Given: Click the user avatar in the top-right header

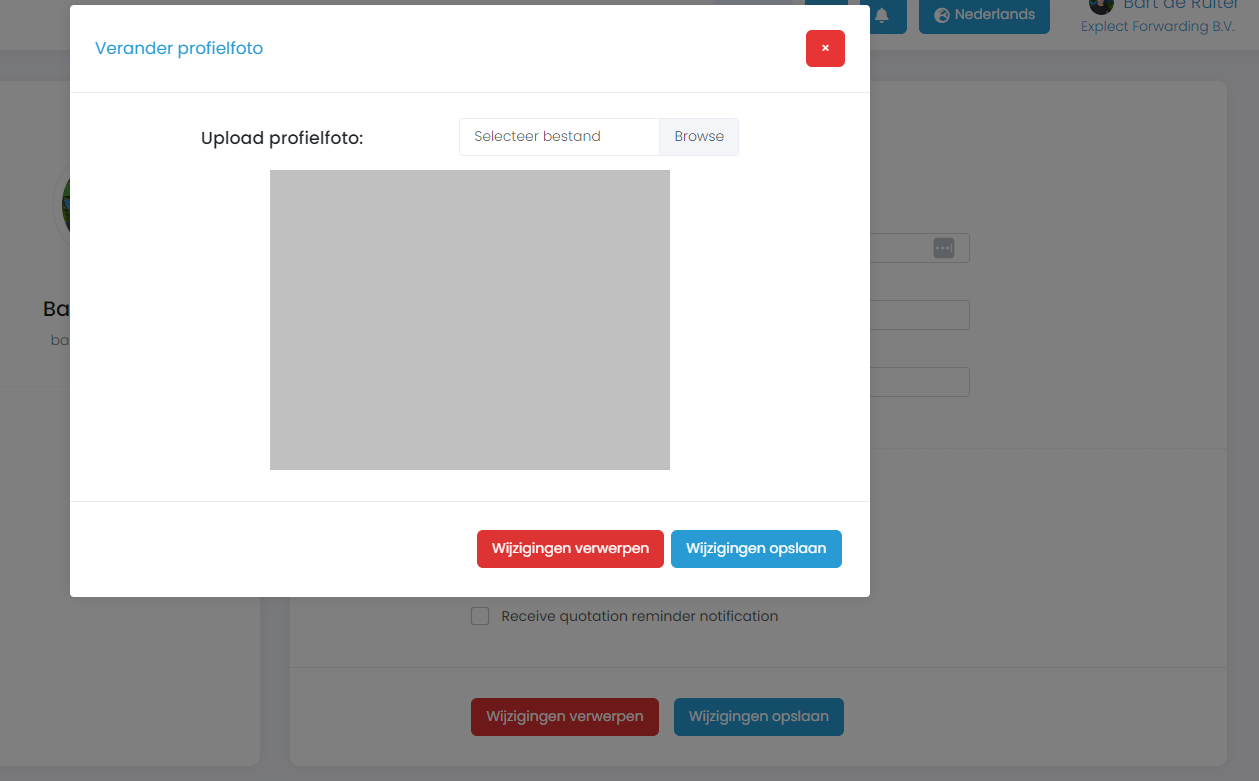Looking at the screenshot, I should click(1101, 6).
